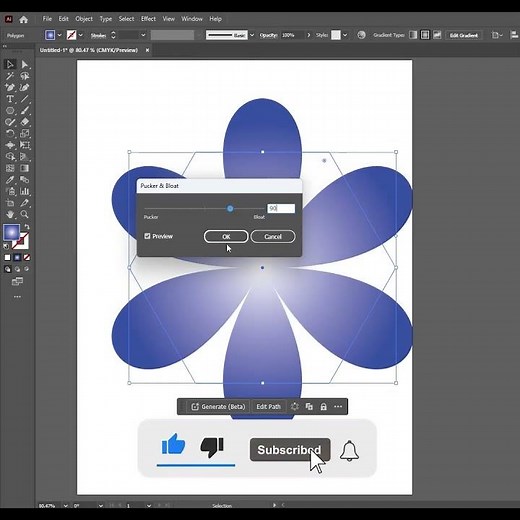
Task: Open the zoom level dropdown in status bar
Action: (66, 506)
